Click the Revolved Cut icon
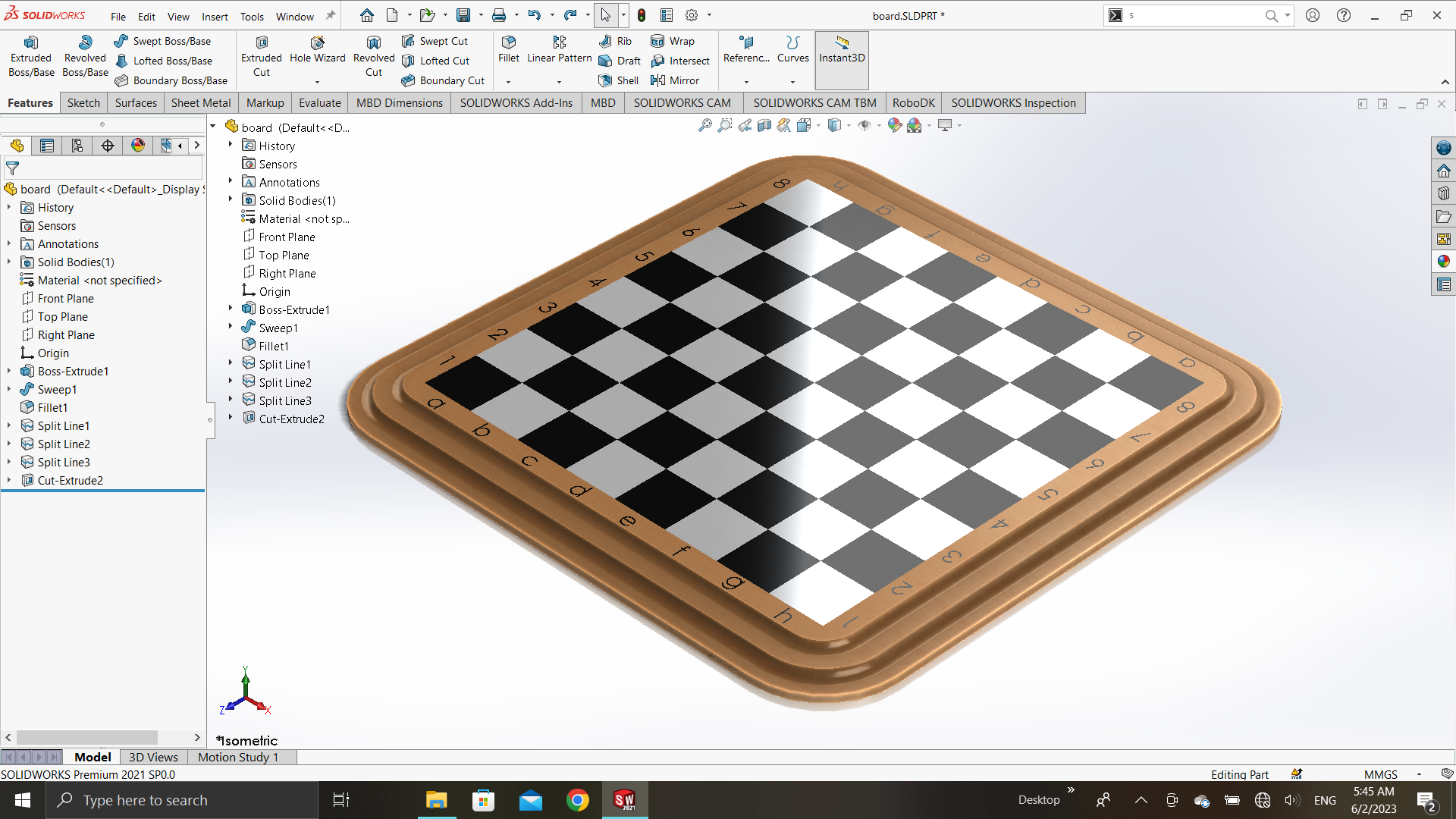The width and height of the screenshot is (1456, 819). click(374, 42)
